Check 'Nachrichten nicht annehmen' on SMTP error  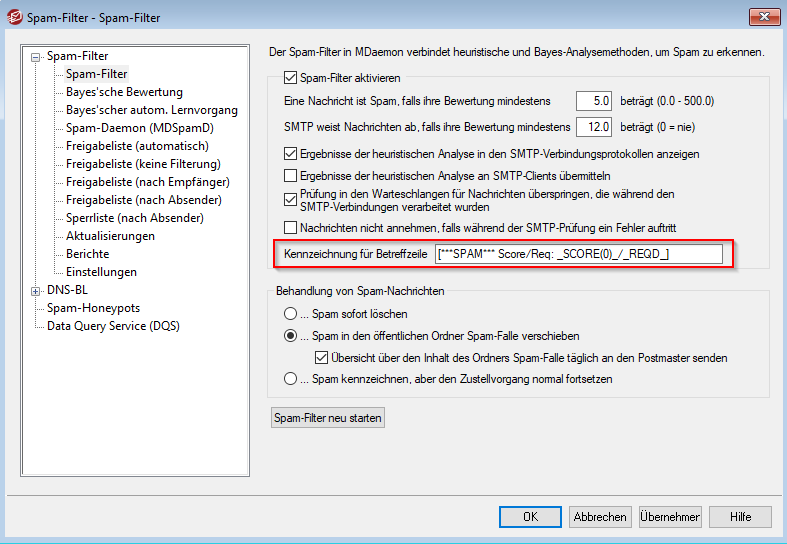pos(291,227)
